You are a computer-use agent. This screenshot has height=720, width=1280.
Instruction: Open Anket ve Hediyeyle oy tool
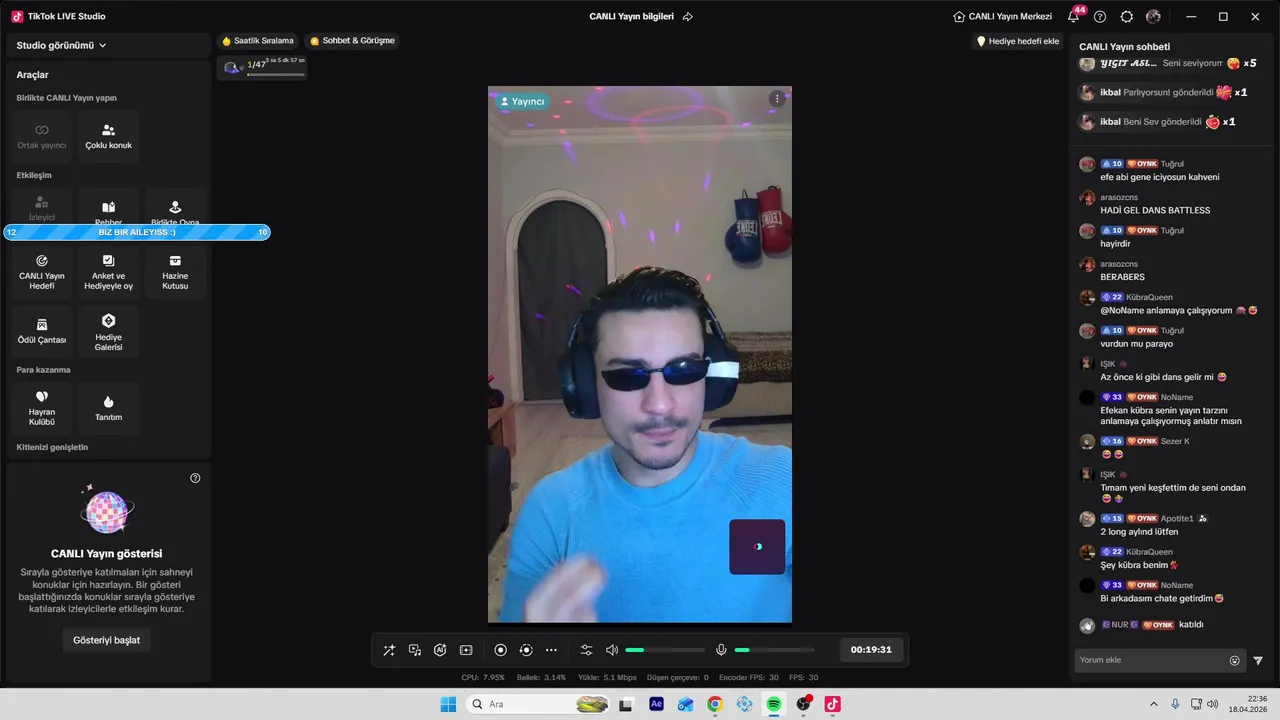click(108, 272)
